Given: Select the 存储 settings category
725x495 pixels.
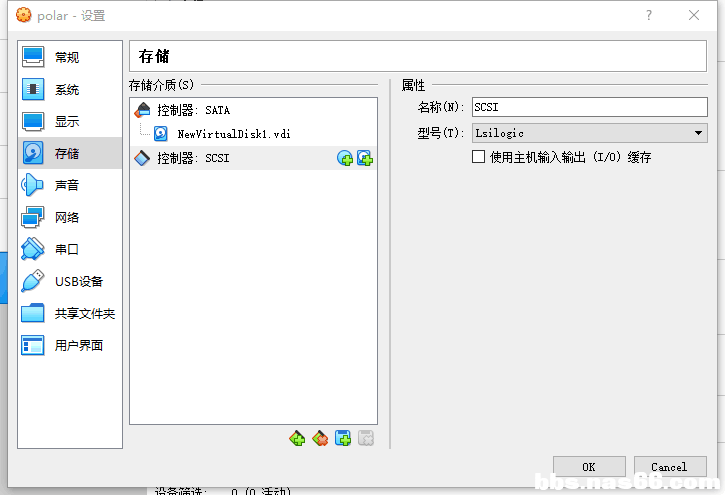Looking at the screenshot, I should pos(69,153).
